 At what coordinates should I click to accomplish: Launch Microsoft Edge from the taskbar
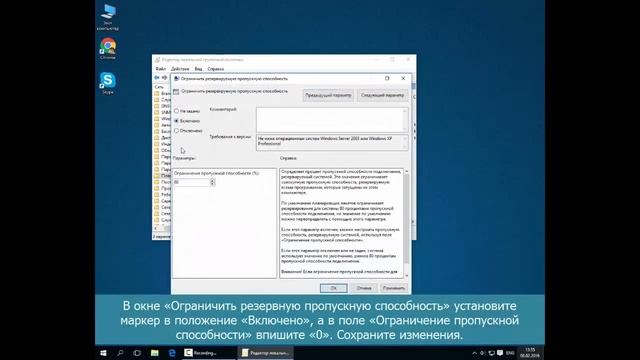pos(172,353)
